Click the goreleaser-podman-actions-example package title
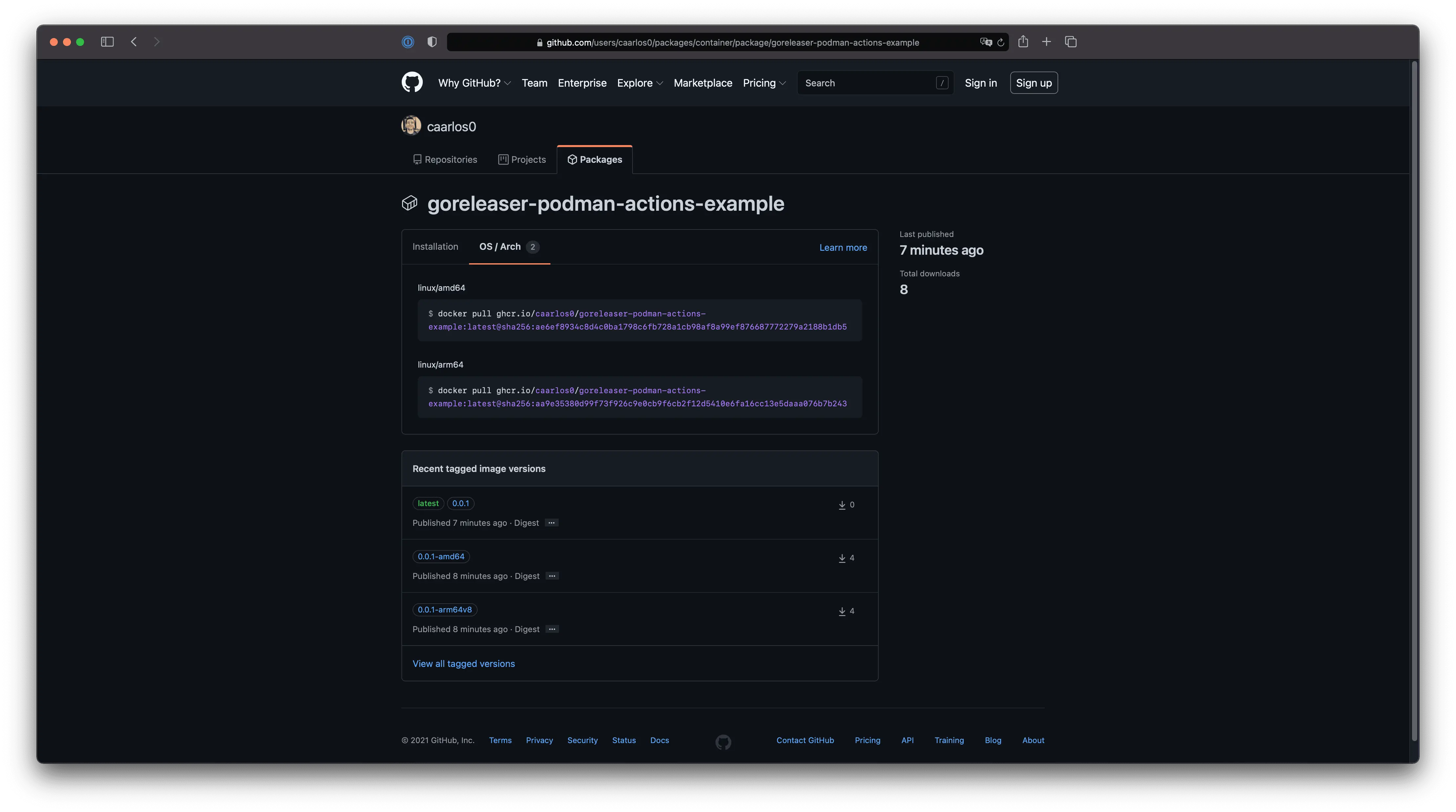This screenshot has width=1456, height=812. pos(605,203)
